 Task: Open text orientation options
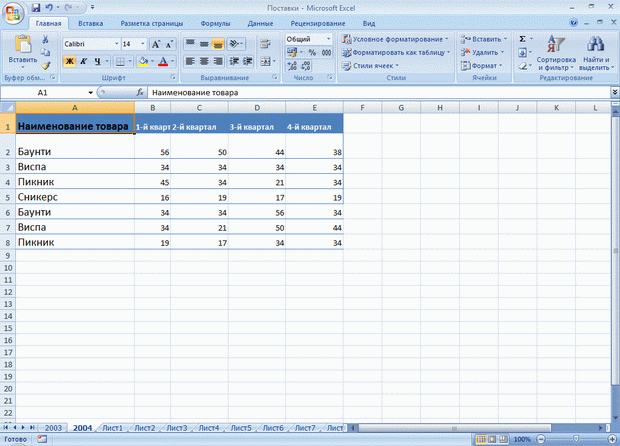[x=236, y=43]
